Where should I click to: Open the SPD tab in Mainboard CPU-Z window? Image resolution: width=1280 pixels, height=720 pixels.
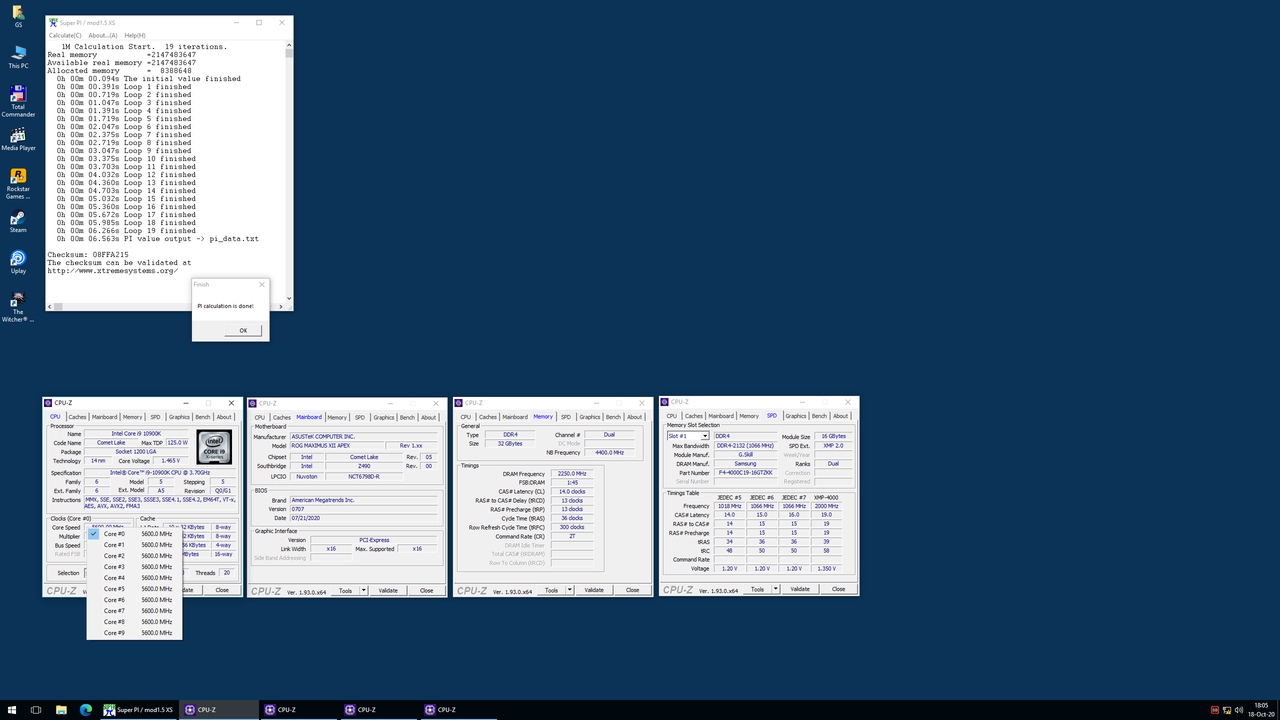click(360, 417)
